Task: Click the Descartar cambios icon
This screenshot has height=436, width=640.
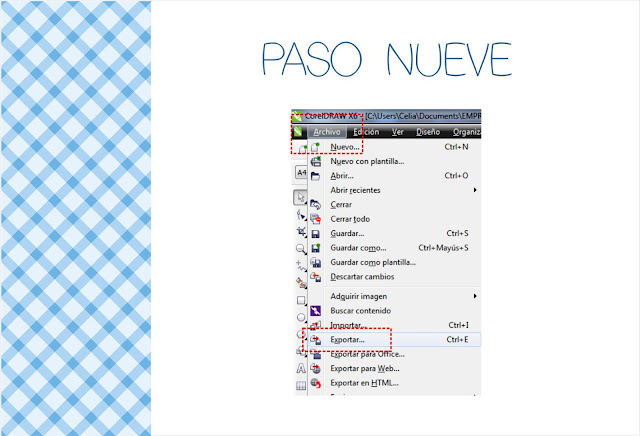Action: pos(316,277)
